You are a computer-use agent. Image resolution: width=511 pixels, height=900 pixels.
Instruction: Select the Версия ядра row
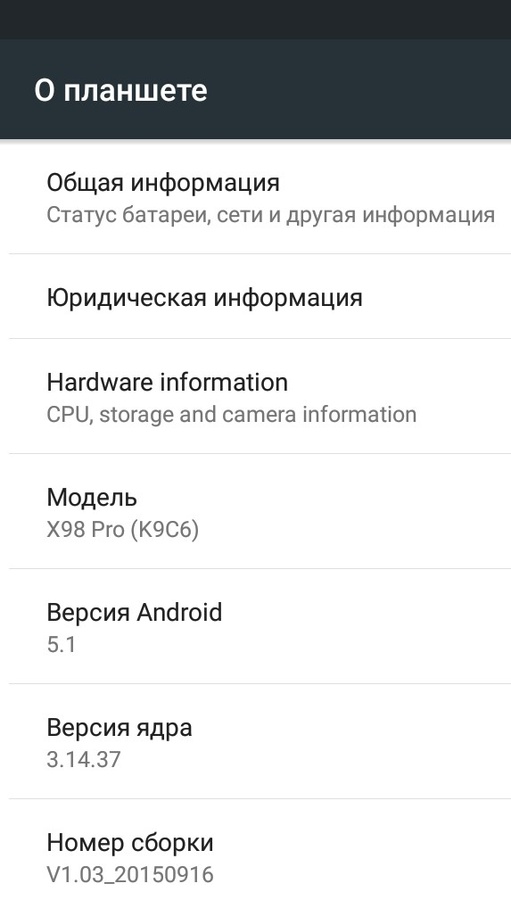pos(256,741)
